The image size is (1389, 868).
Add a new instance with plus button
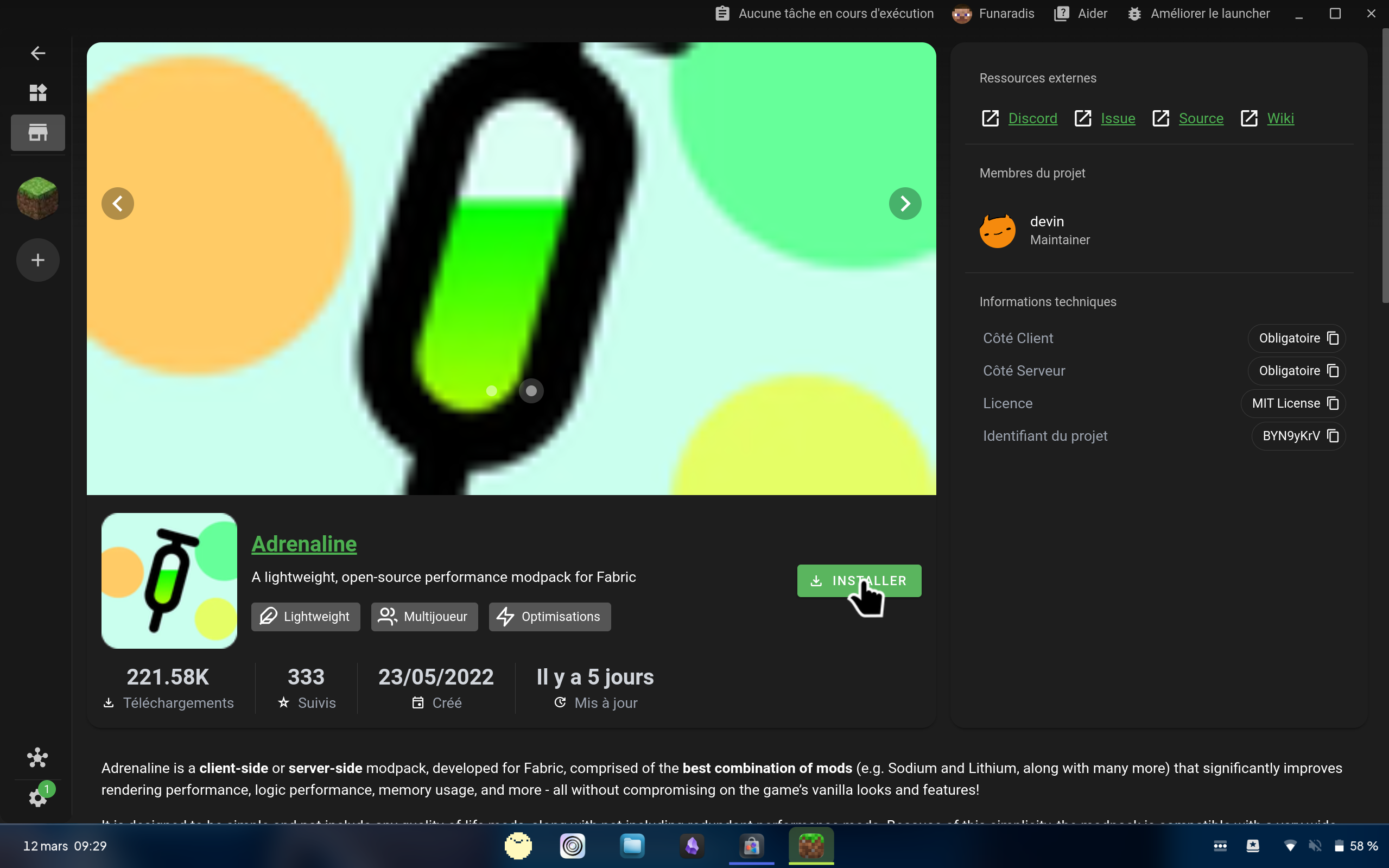(38, 260)
